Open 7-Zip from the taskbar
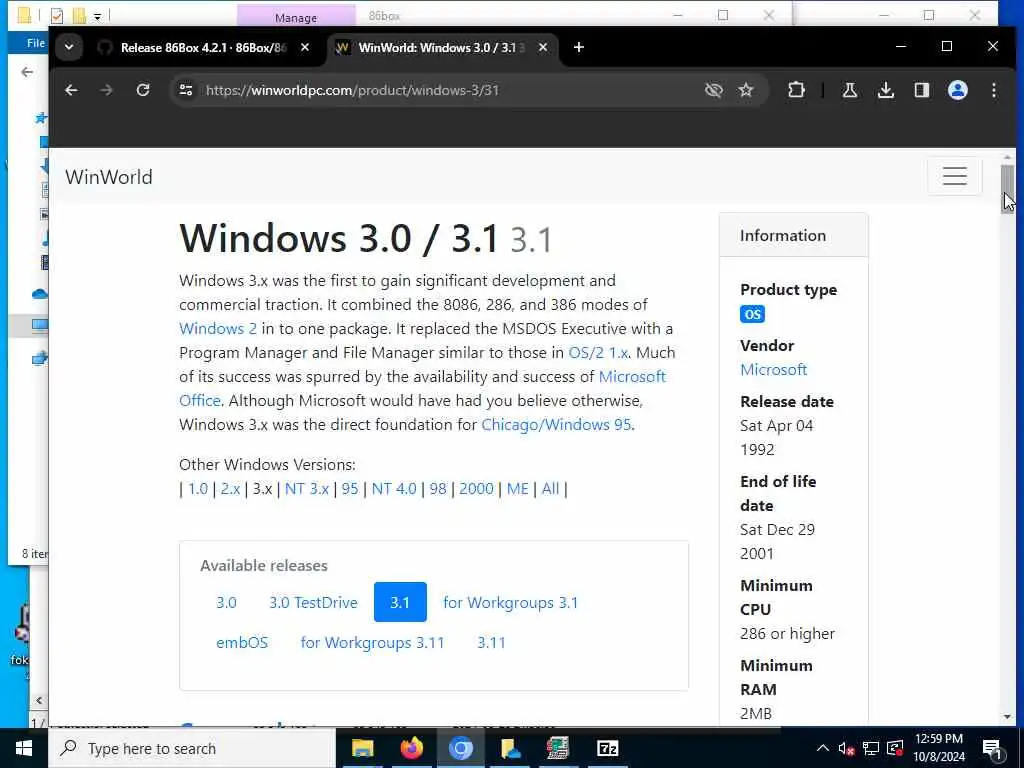This screenshot has width=1024, height=768. (607, 748)
